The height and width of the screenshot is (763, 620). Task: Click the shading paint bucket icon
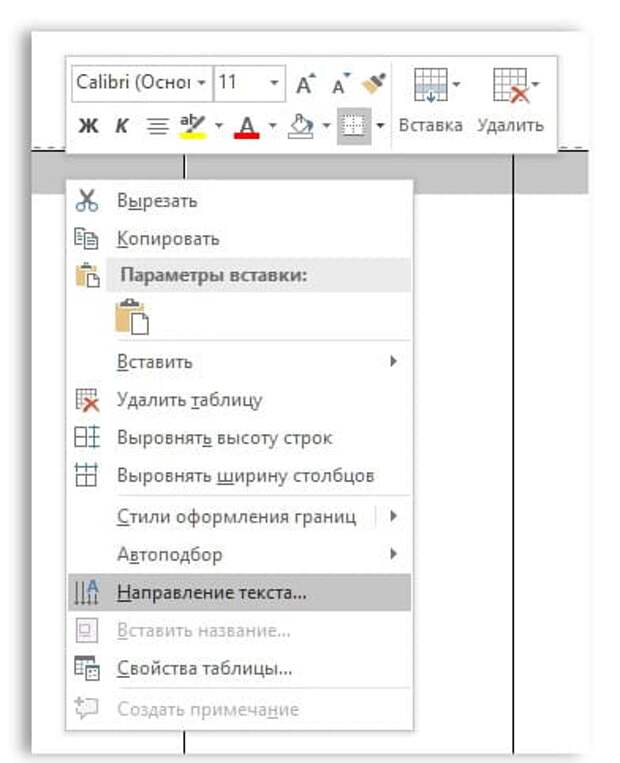tap(301, 127)
